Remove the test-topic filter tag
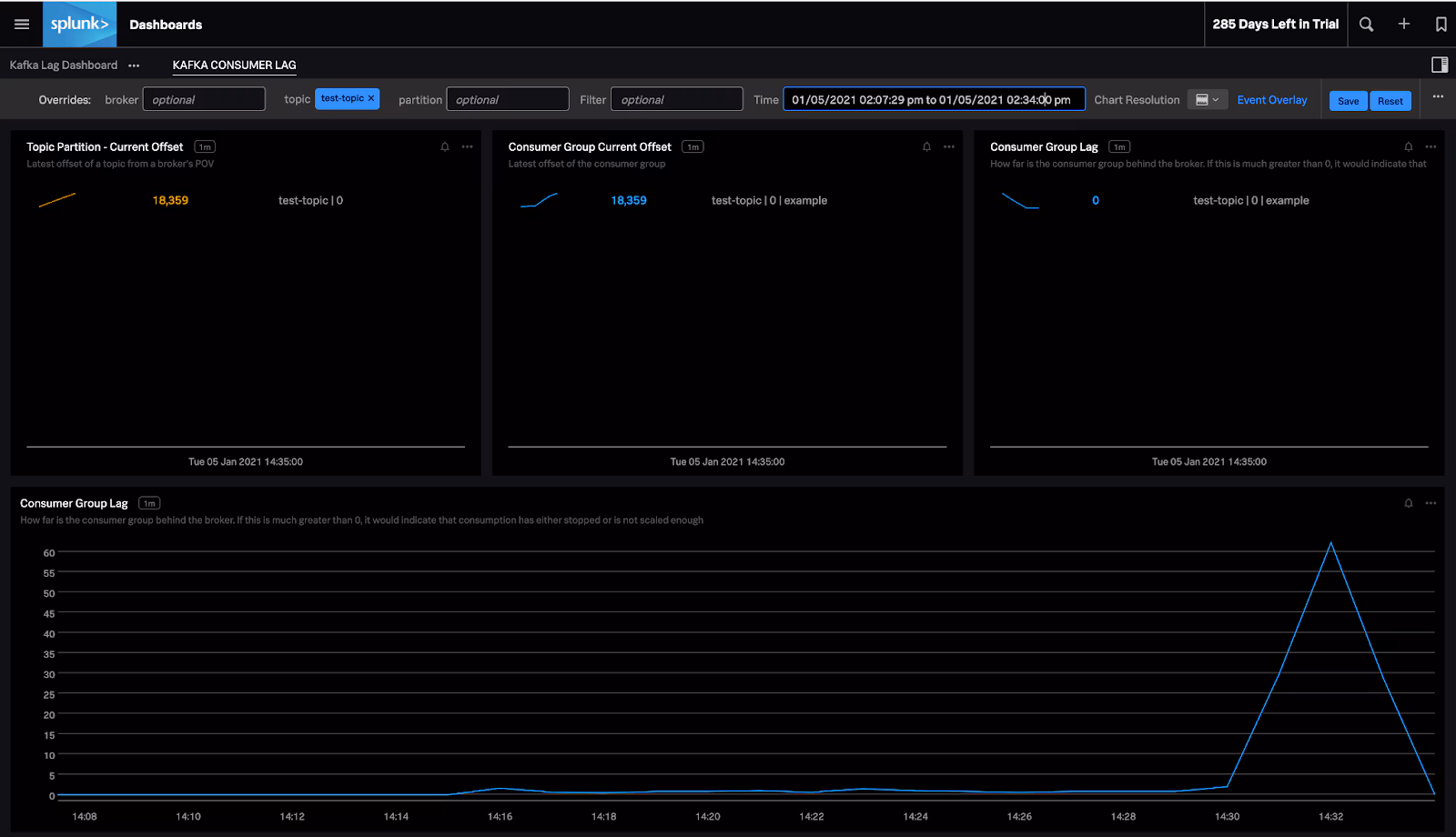Image resolution: width=1456 pixels, height=837 pixels. [x=371, y=98]
